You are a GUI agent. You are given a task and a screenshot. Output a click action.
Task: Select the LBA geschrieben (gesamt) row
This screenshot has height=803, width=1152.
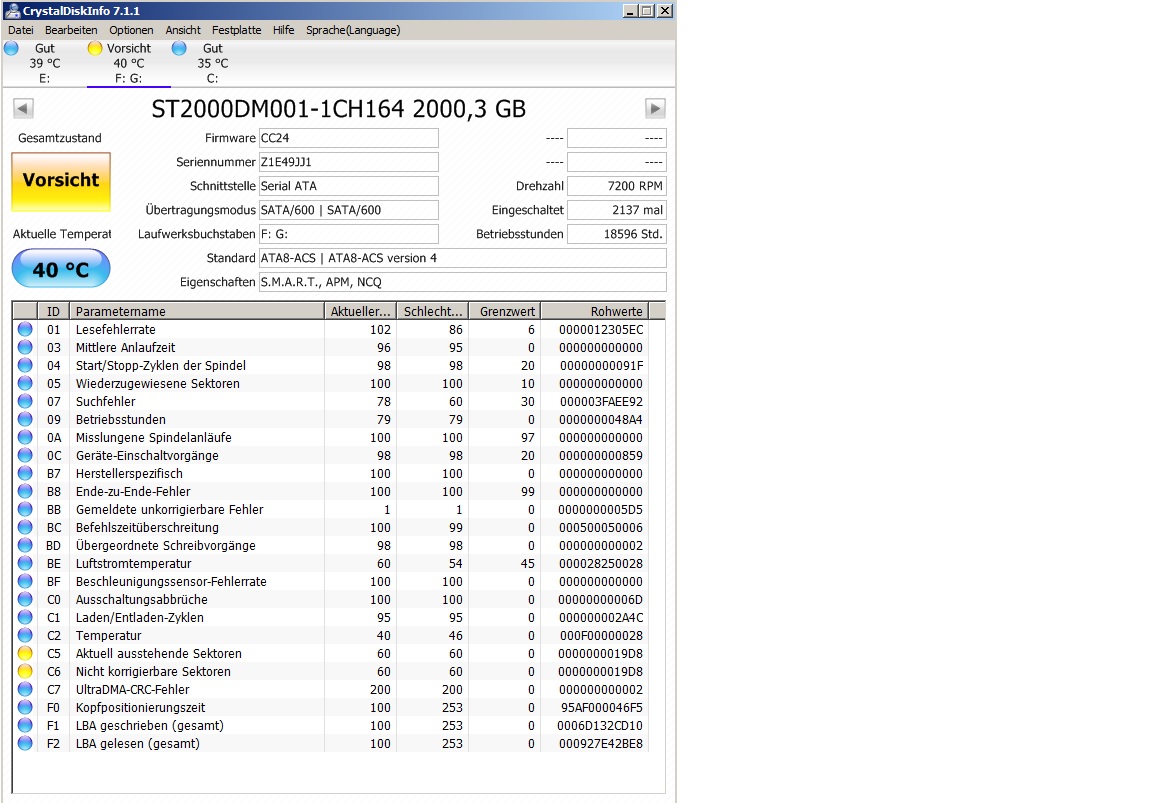[331, 725]
